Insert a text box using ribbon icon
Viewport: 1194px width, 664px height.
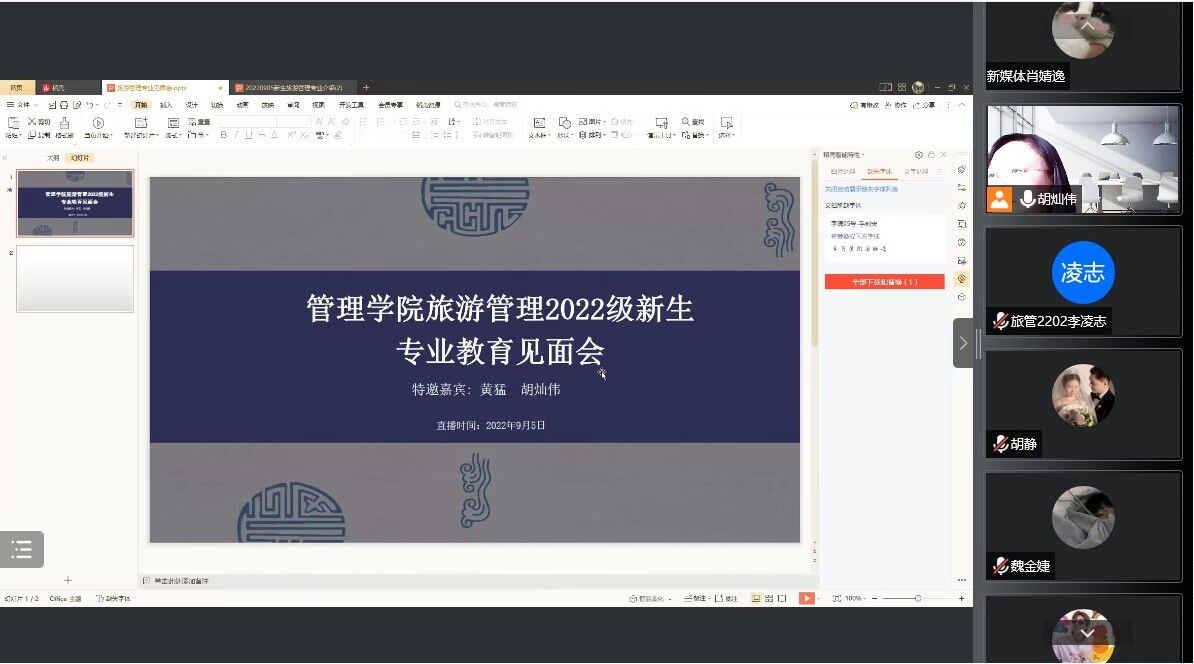click(539, 123)
